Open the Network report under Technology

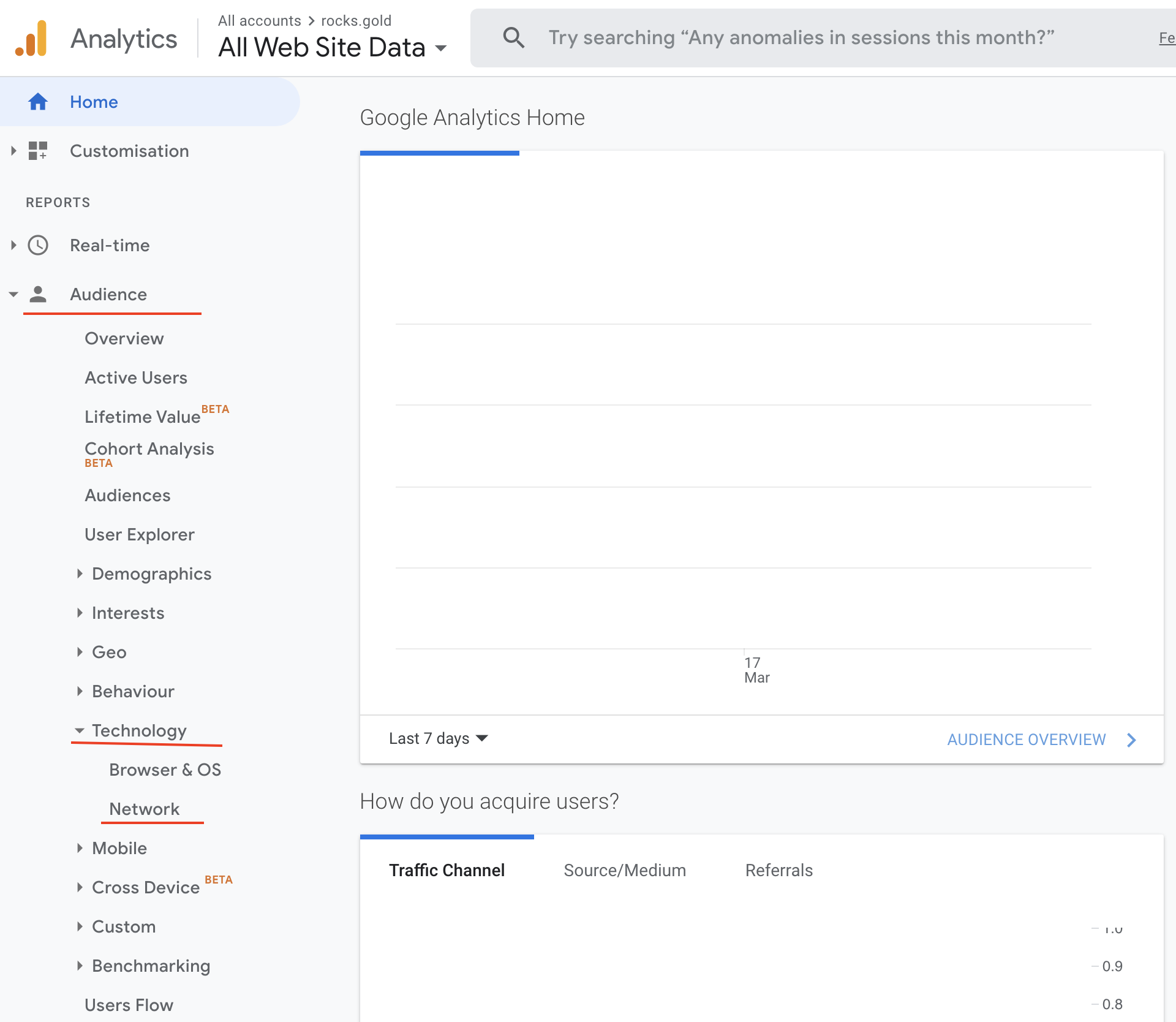[144, 809]
